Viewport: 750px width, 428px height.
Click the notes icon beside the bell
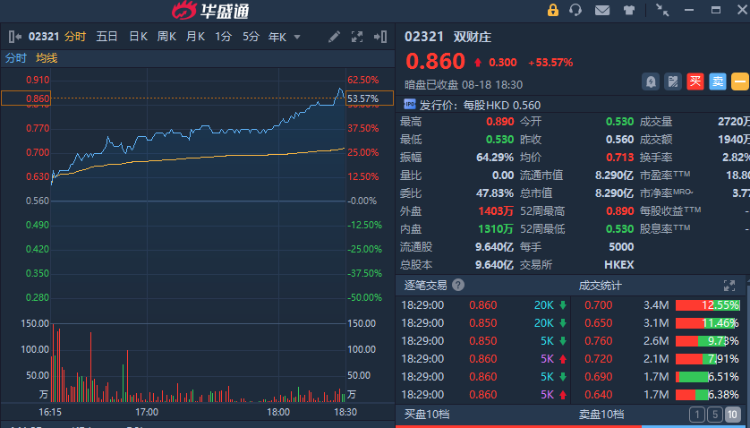[673, 81]
